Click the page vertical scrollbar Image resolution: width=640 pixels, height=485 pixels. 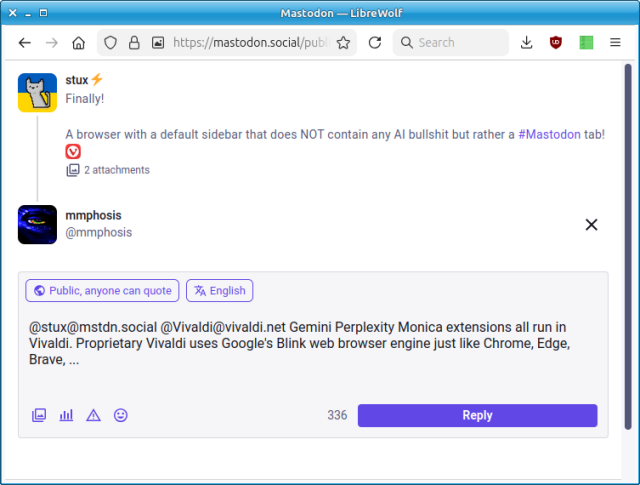(x=628, y=247)
